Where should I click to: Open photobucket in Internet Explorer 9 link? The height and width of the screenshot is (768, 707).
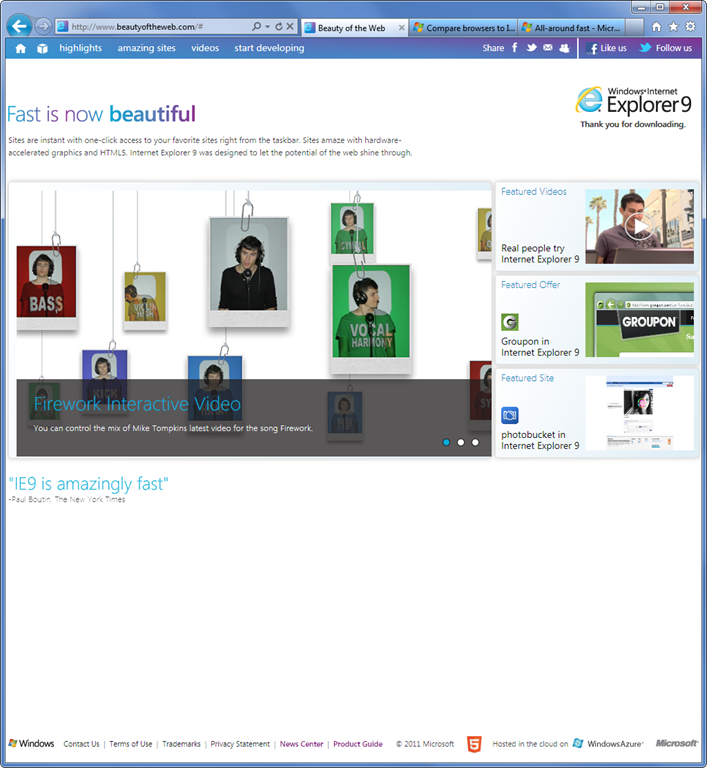tap(540, 440)
